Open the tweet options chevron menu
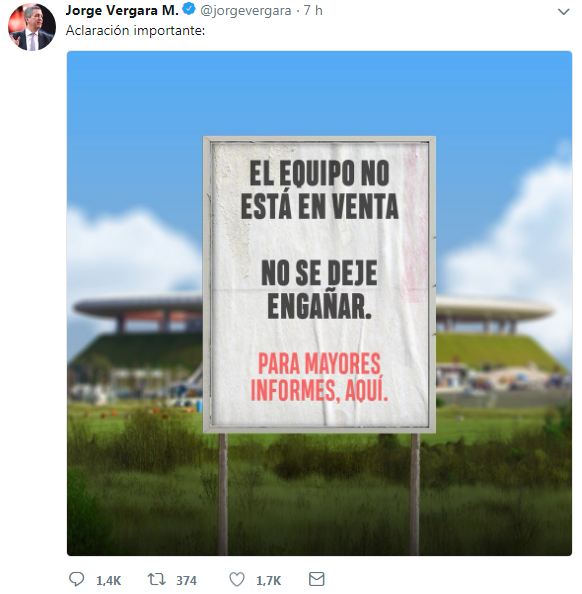The width and height of the screenshot is (582, 594). (x=563, y=12)
